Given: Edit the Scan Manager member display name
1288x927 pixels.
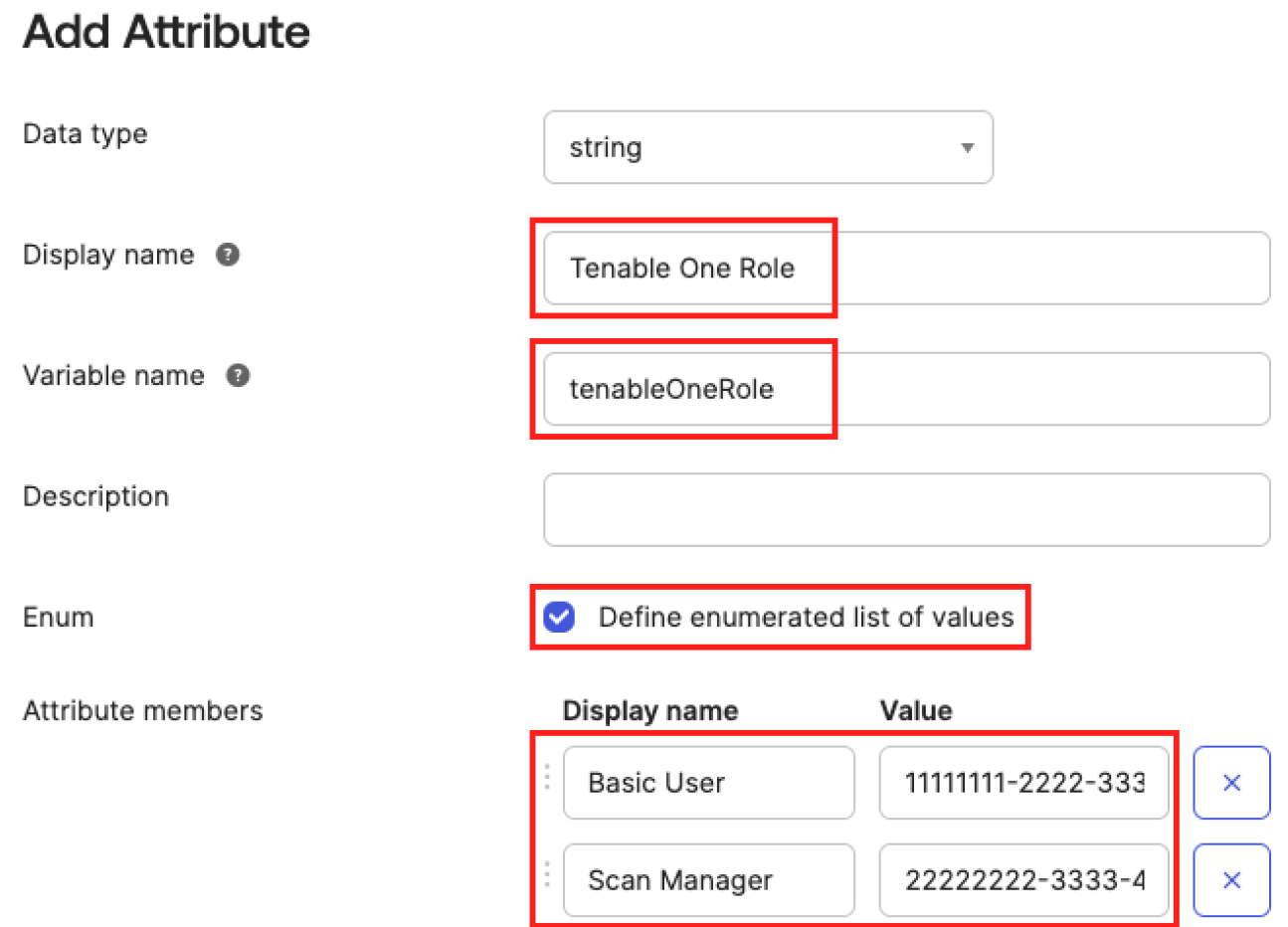Looking at the screenshot, I should [x=708, y=880].
